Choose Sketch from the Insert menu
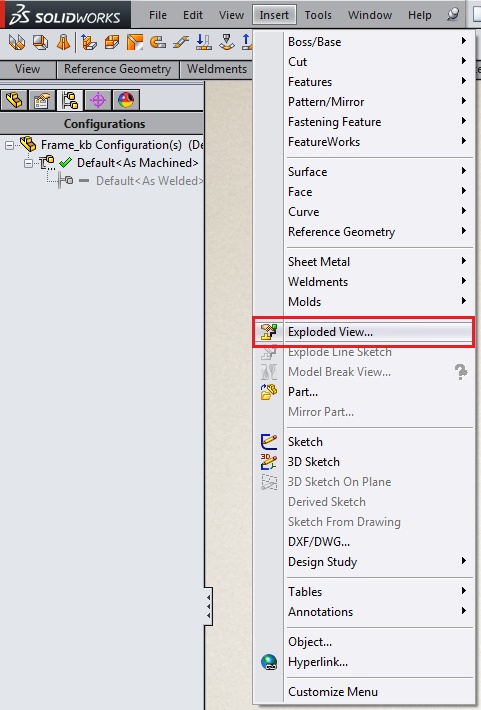Image resolution: width=481 pixels, height=710 pixels. (364, 442)
